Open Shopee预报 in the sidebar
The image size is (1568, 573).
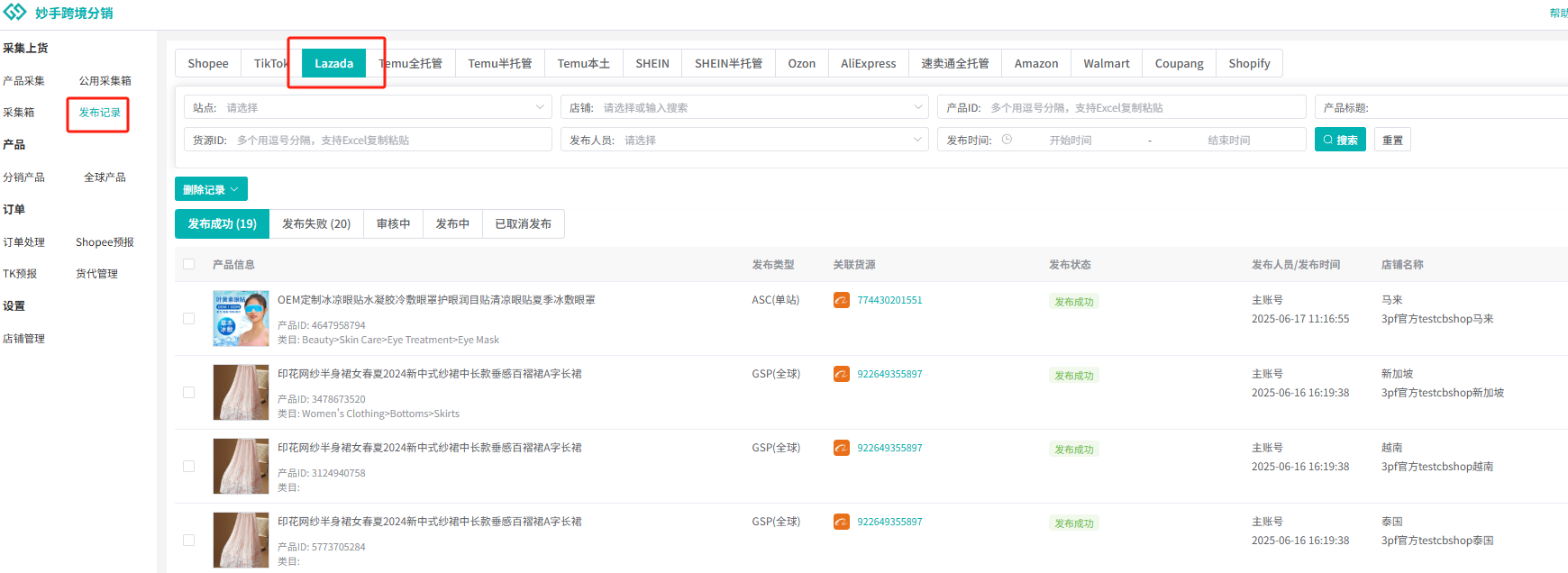pyautogui.click(x=105, y=242)
